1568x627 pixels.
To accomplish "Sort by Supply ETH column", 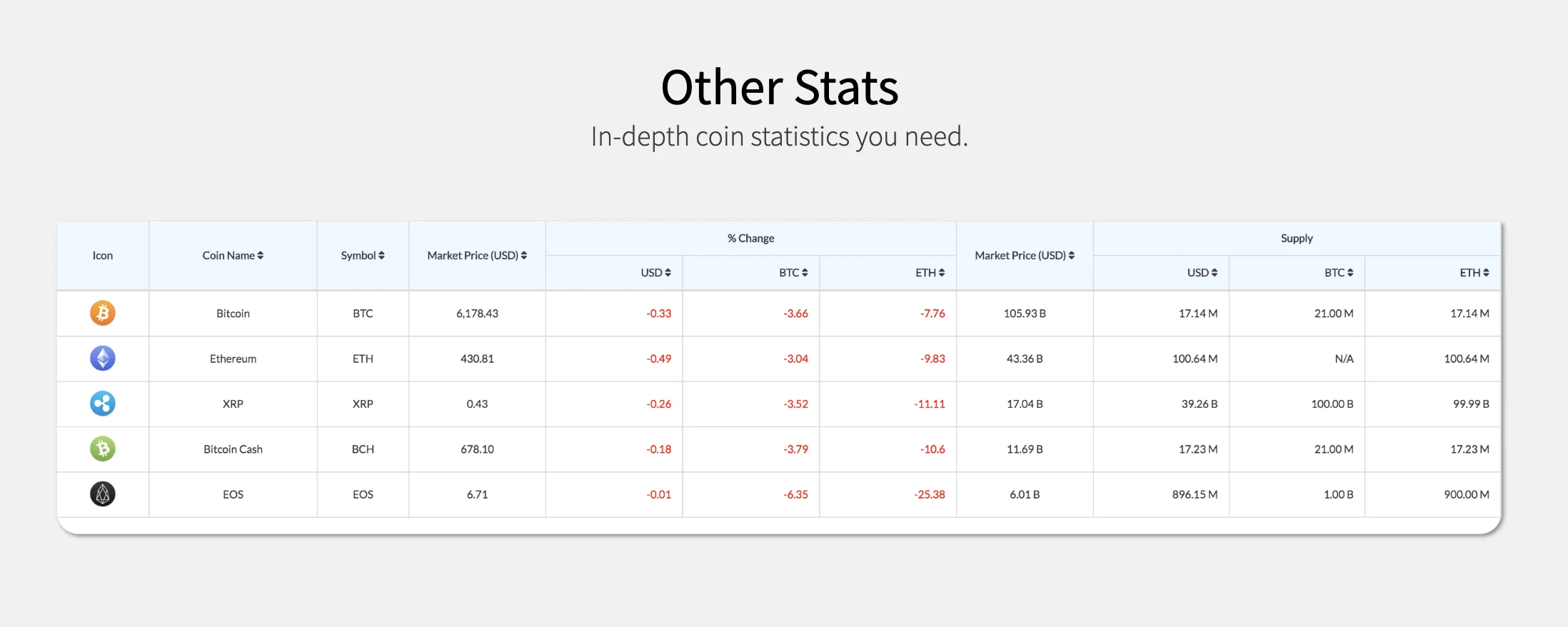I will [1486, 273].
